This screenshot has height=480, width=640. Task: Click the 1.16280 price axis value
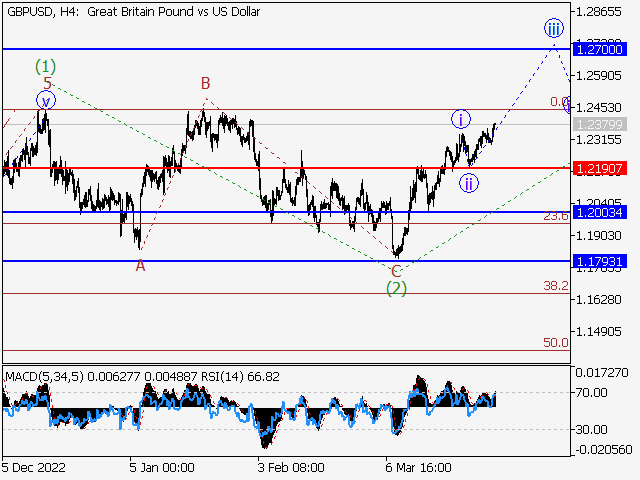598,300
